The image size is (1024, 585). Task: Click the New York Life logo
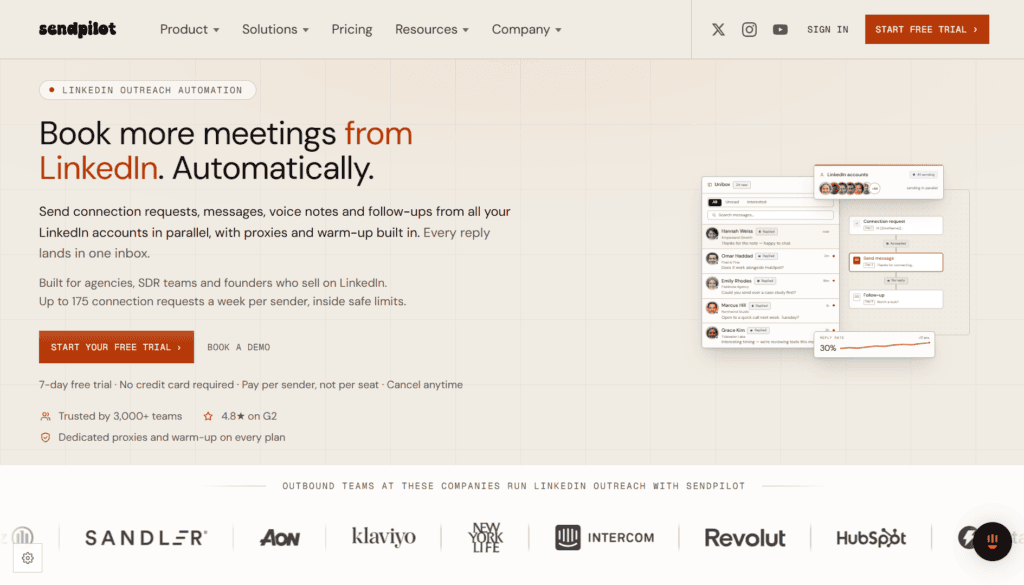[485, 537]
